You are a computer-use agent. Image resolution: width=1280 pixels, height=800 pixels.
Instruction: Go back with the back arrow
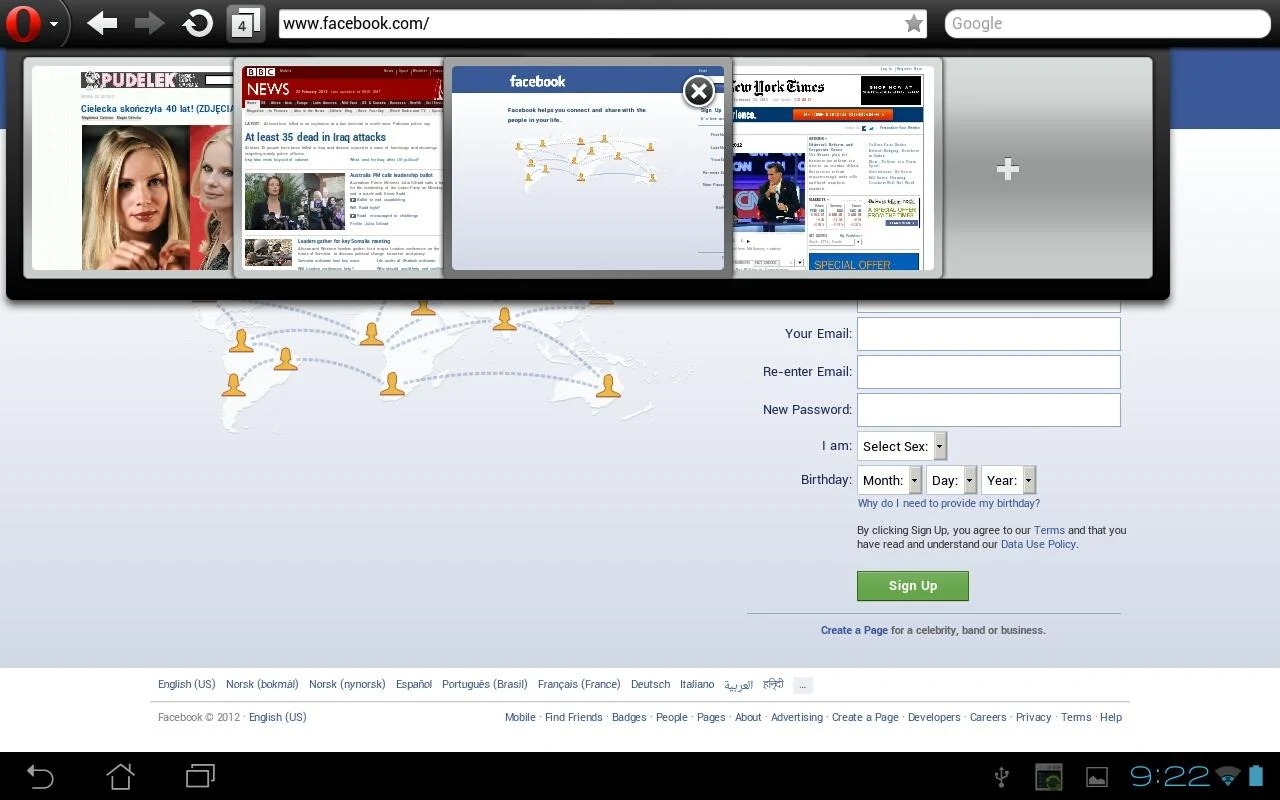click(x=102, y=23)
